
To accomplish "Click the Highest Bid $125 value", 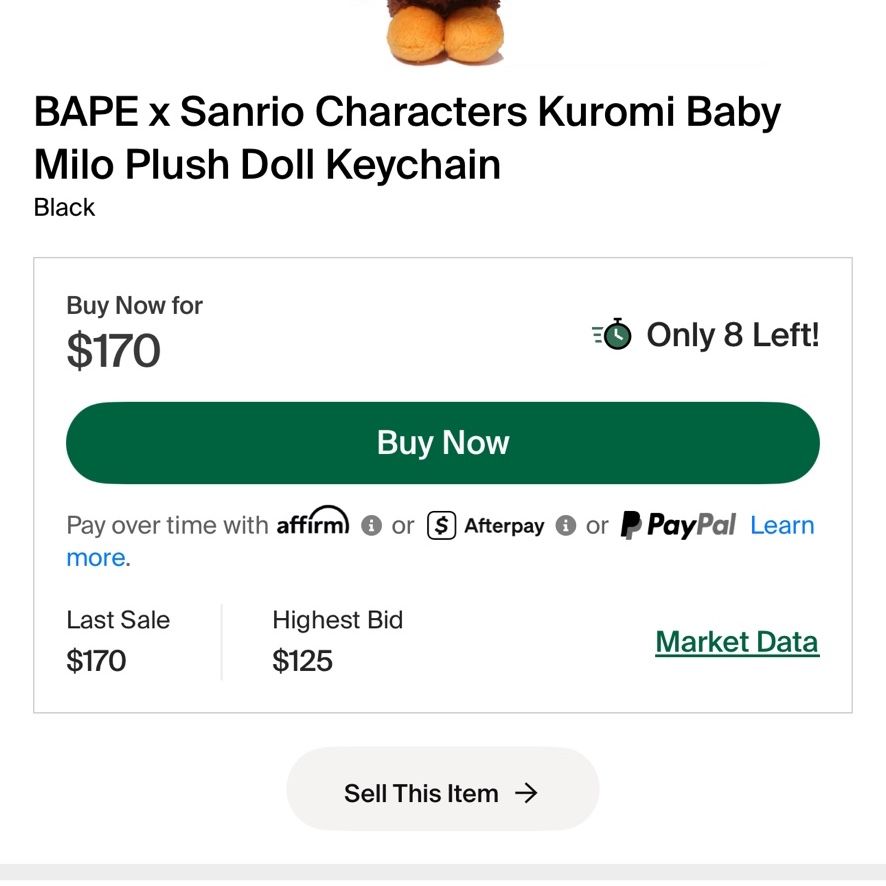I will pos(302,661).
